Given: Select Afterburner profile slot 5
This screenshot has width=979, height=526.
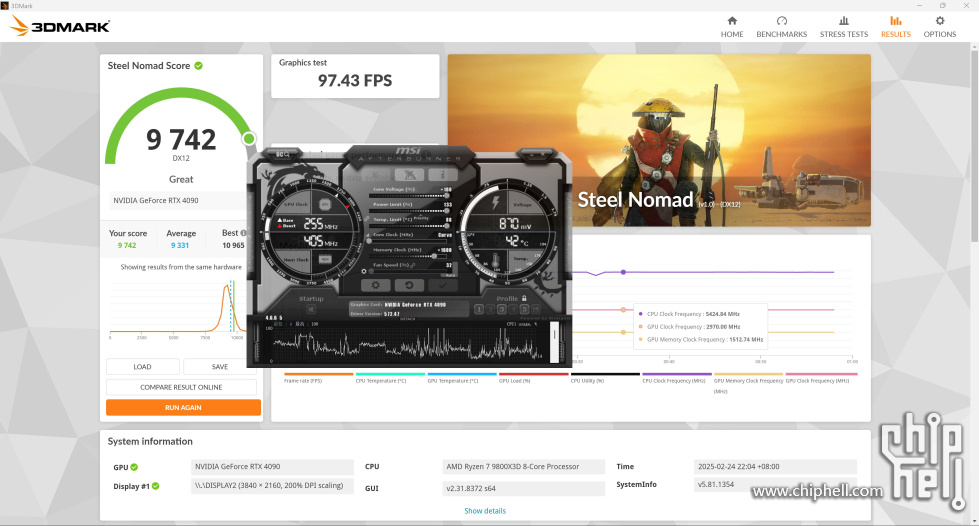Looking at the screenshot, I should click(x=524, y=309).
